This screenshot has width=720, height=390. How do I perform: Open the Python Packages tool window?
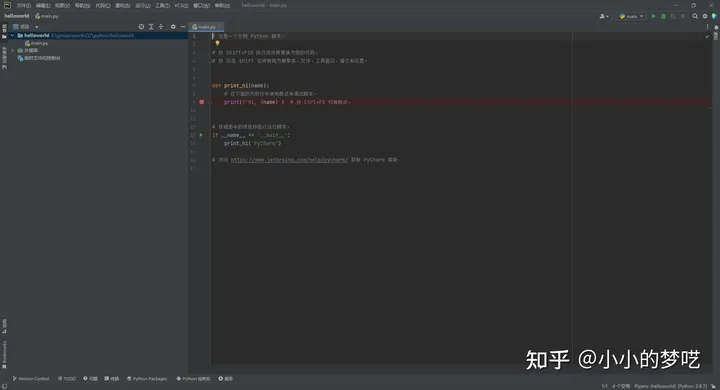147,379
